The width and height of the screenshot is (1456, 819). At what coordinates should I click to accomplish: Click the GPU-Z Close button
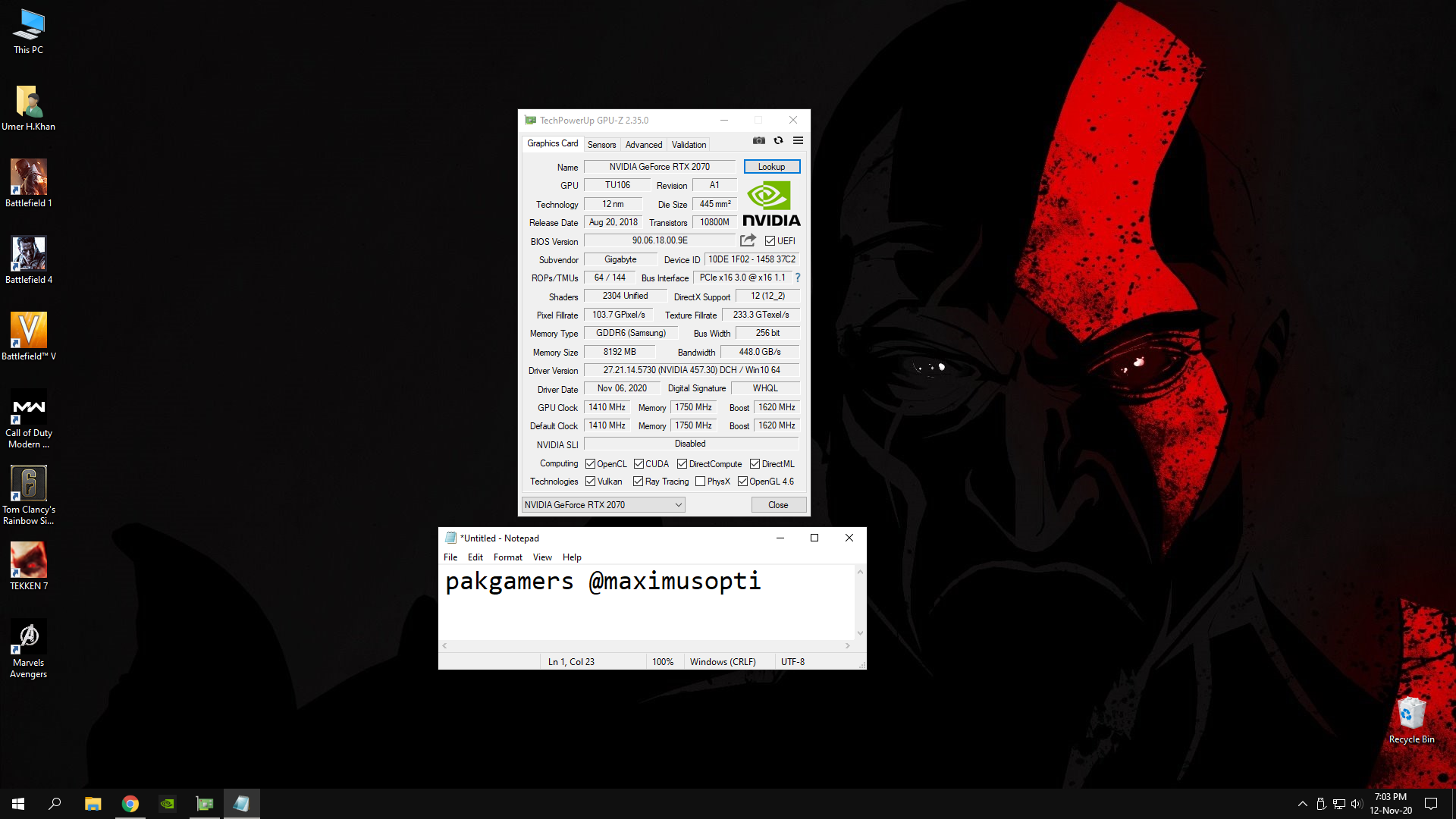778,505
